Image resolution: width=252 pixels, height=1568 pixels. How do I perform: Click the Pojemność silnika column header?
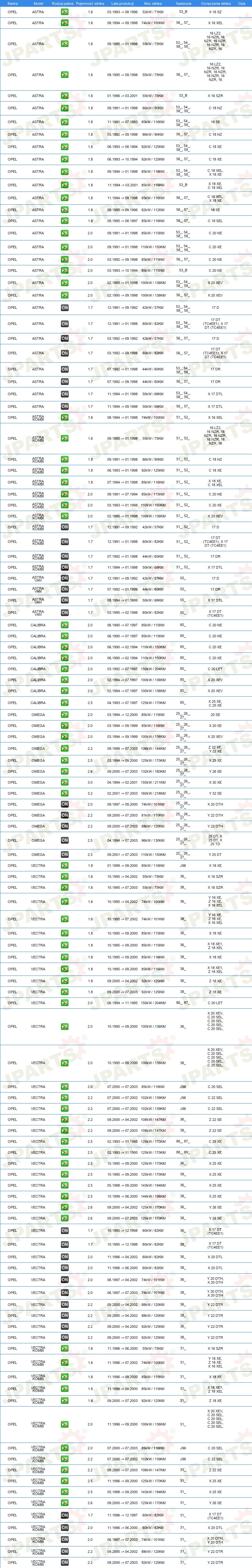click(90, 3)
